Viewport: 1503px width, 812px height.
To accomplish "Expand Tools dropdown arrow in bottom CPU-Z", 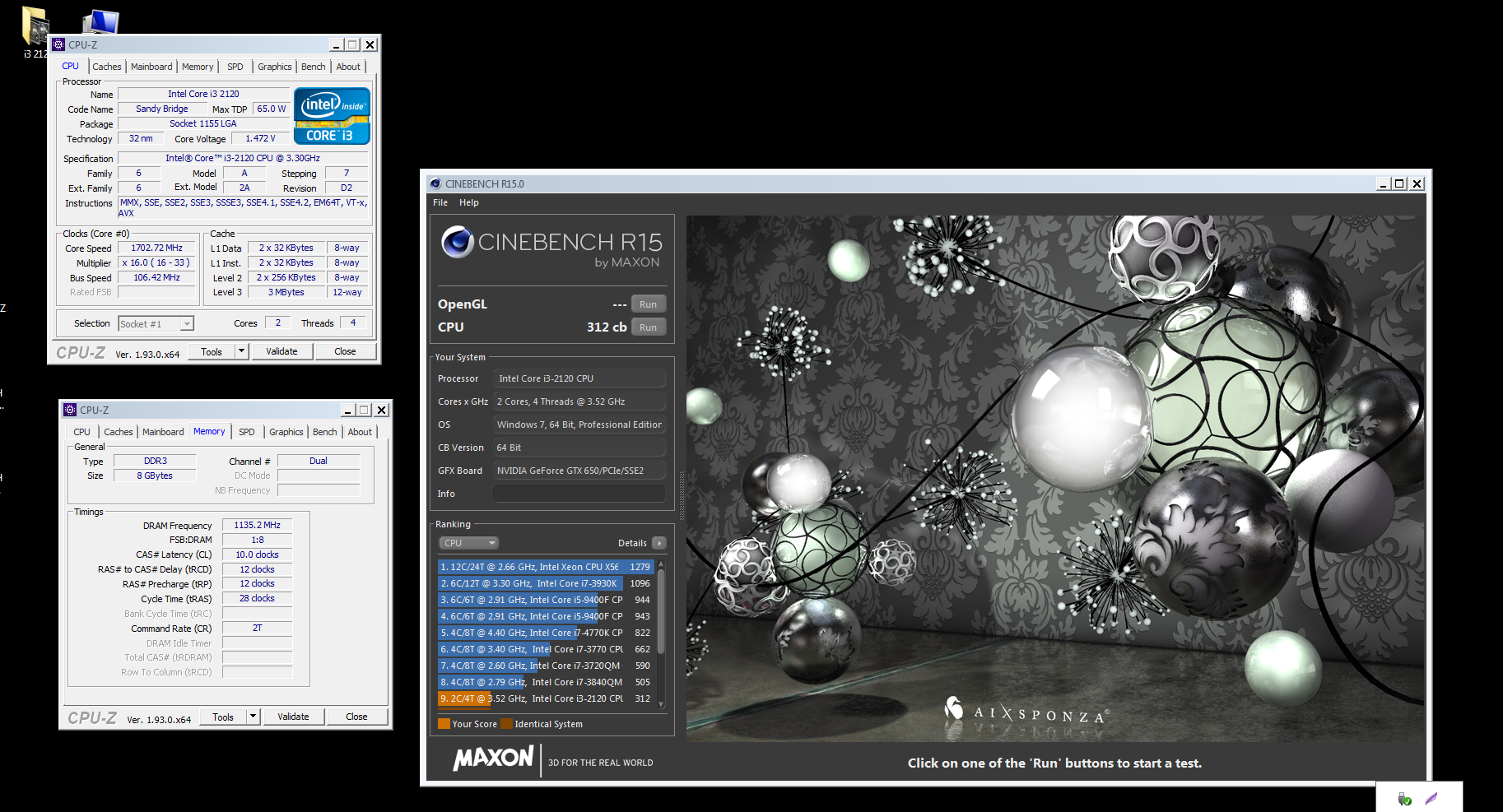I will pyautogui.click(x=253, y=717).
